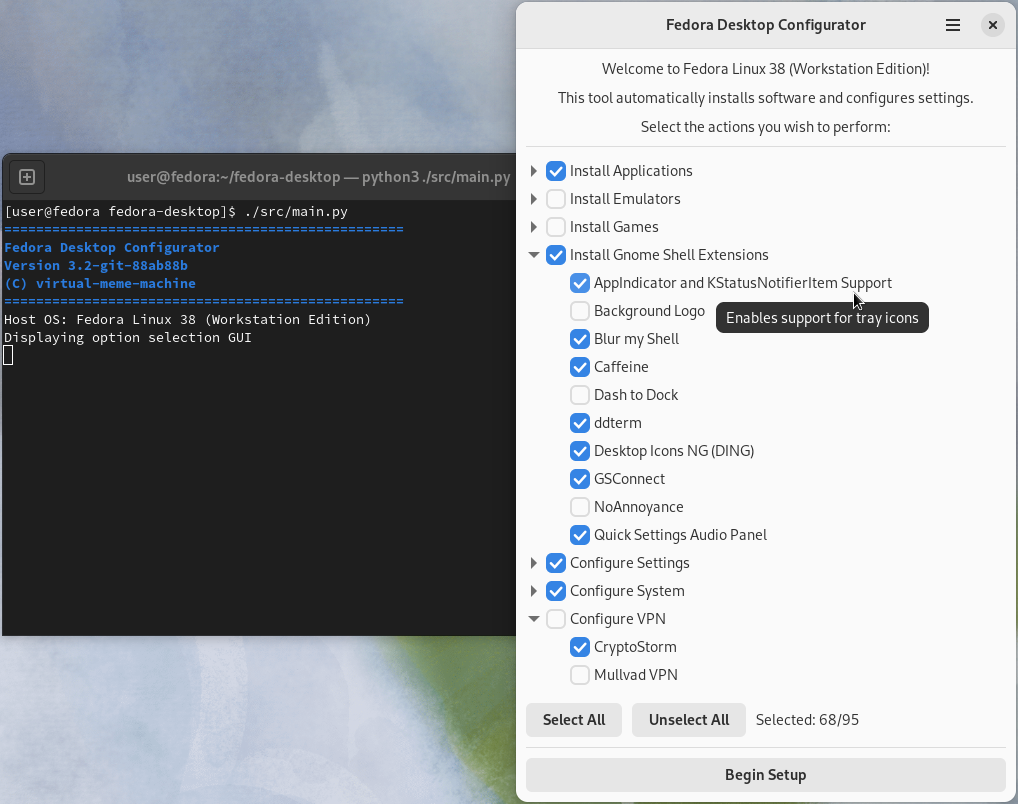Click the 'Configure VPN' label text

point(617,619)
